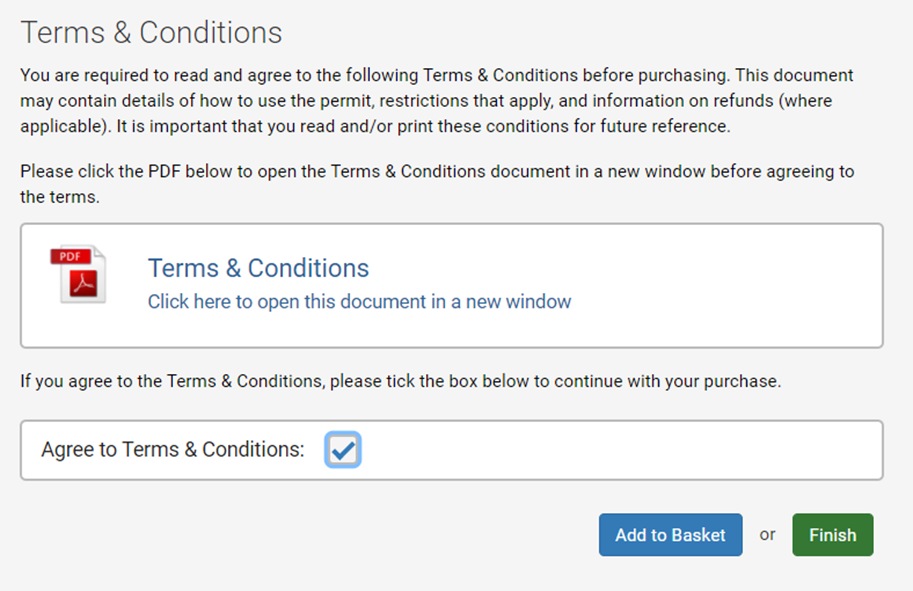913x591 pixels.
Task: Click the paragraph starting "You are required to read"
Action: [437, 101]
